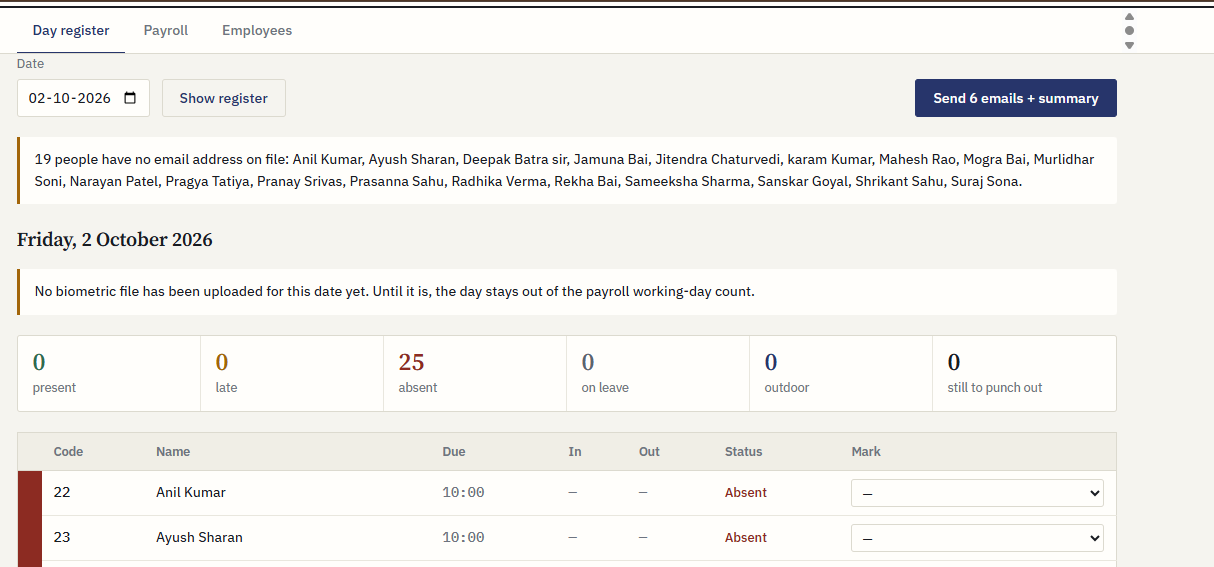The image size is (1214, 567).
Task: Open Mark dropdown for Anil Kumar
Action: [x=977, y=493]
